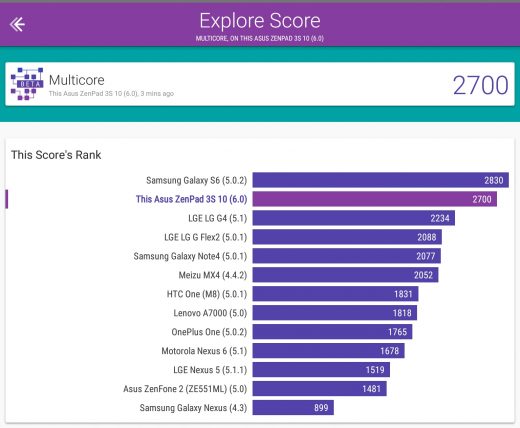
Task: Click the LGE LG G Flex2 (5.0.1) label
Action: coord(205,237)
